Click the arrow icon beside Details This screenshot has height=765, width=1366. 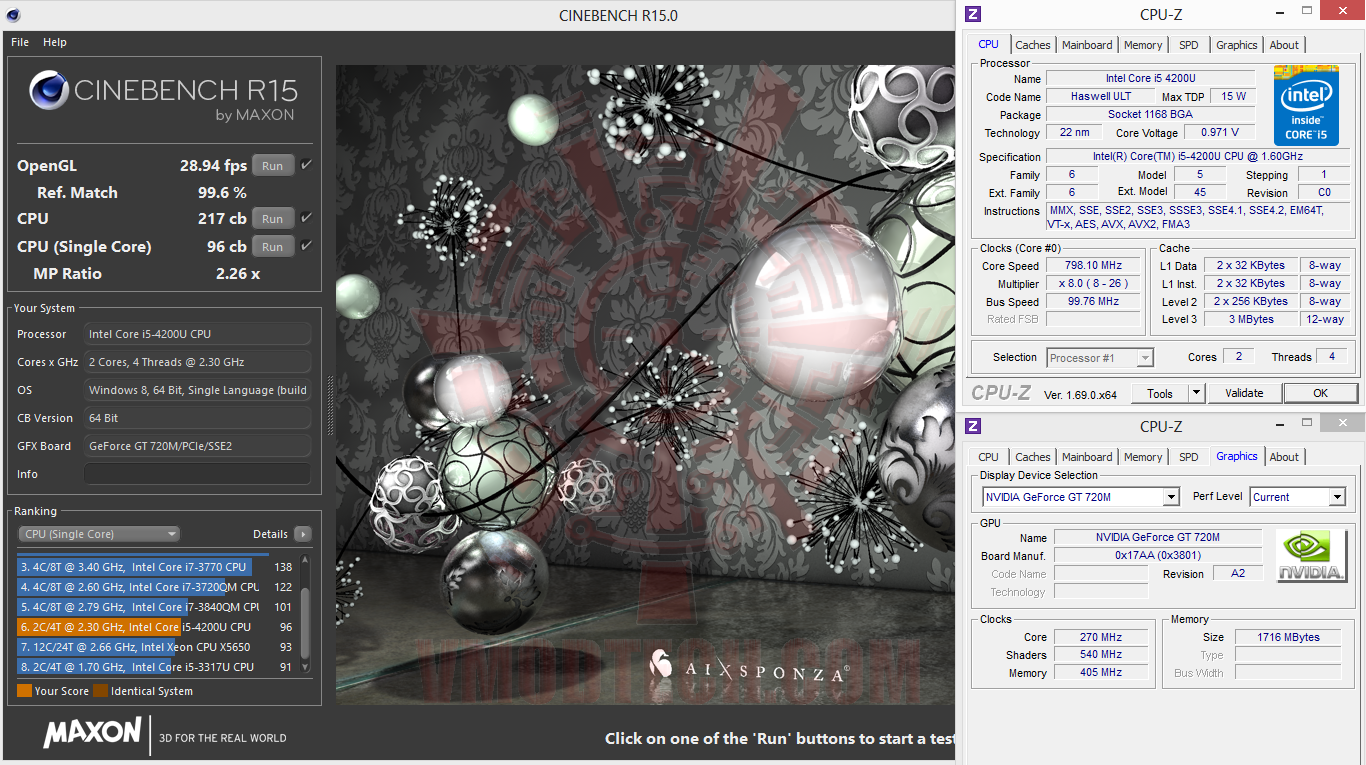coord(302,534)
